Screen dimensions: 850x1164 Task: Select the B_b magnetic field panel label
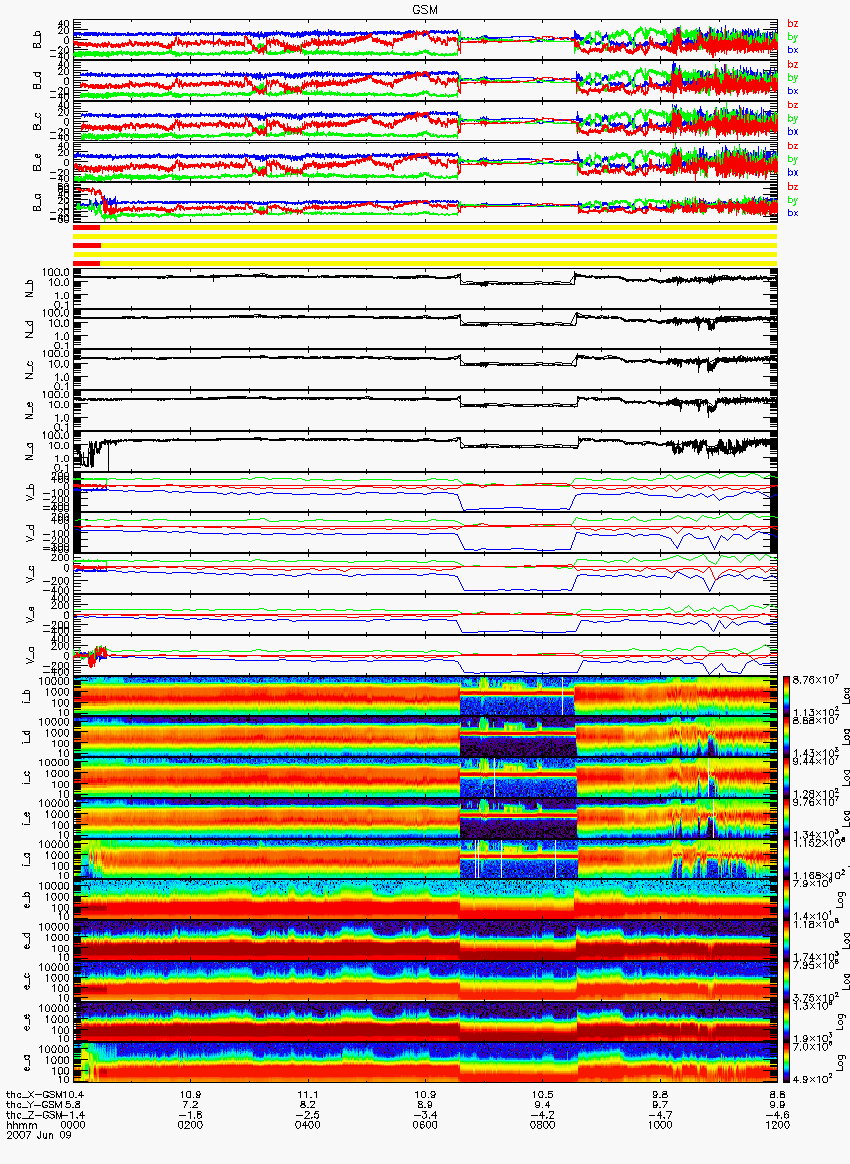click(x=38, y=41)
